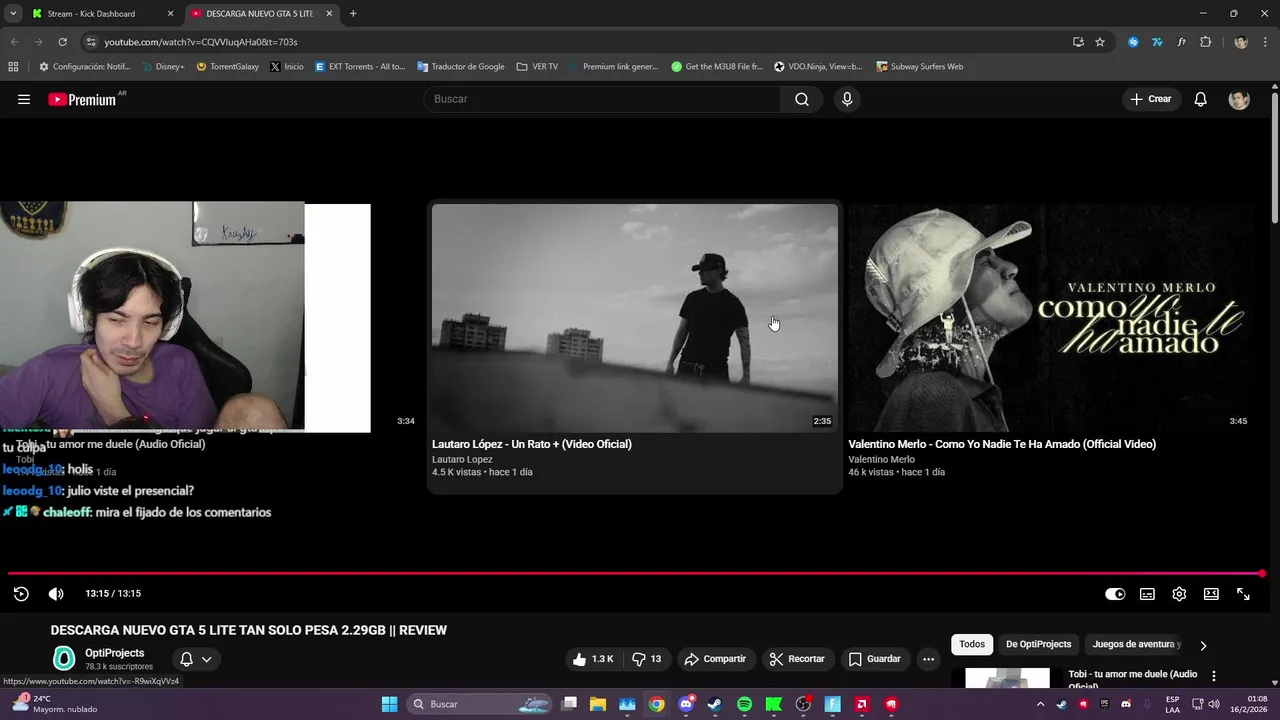Open YouTube notifications with the bell icon
This screenshot has height=720, width=1280.
(x=1201, y=99)
